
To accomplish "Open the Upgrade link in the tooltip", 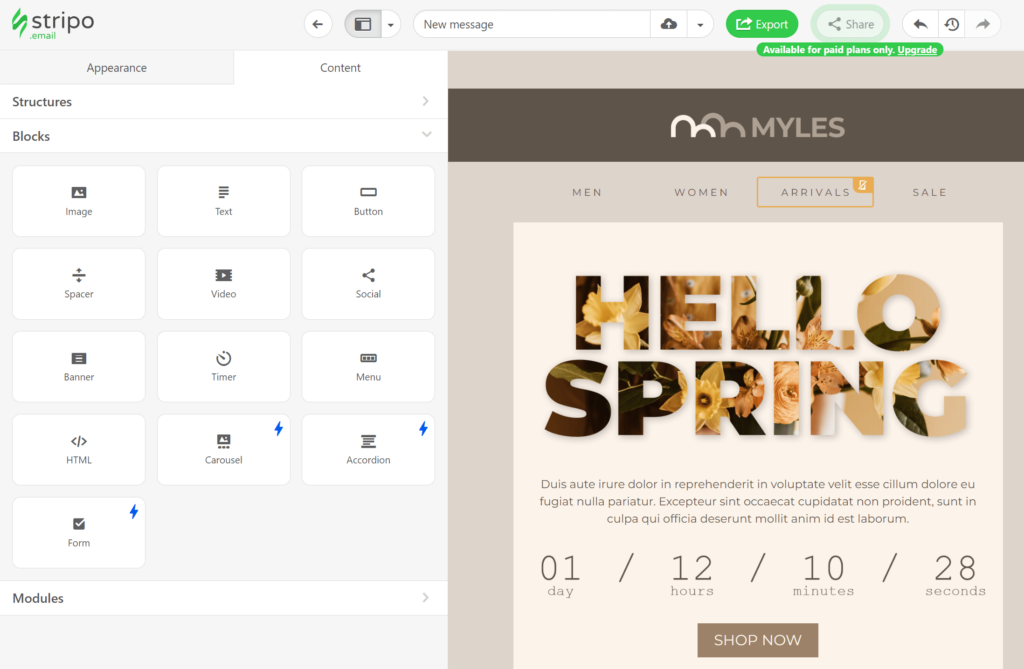I will click(x=917, y=49).
